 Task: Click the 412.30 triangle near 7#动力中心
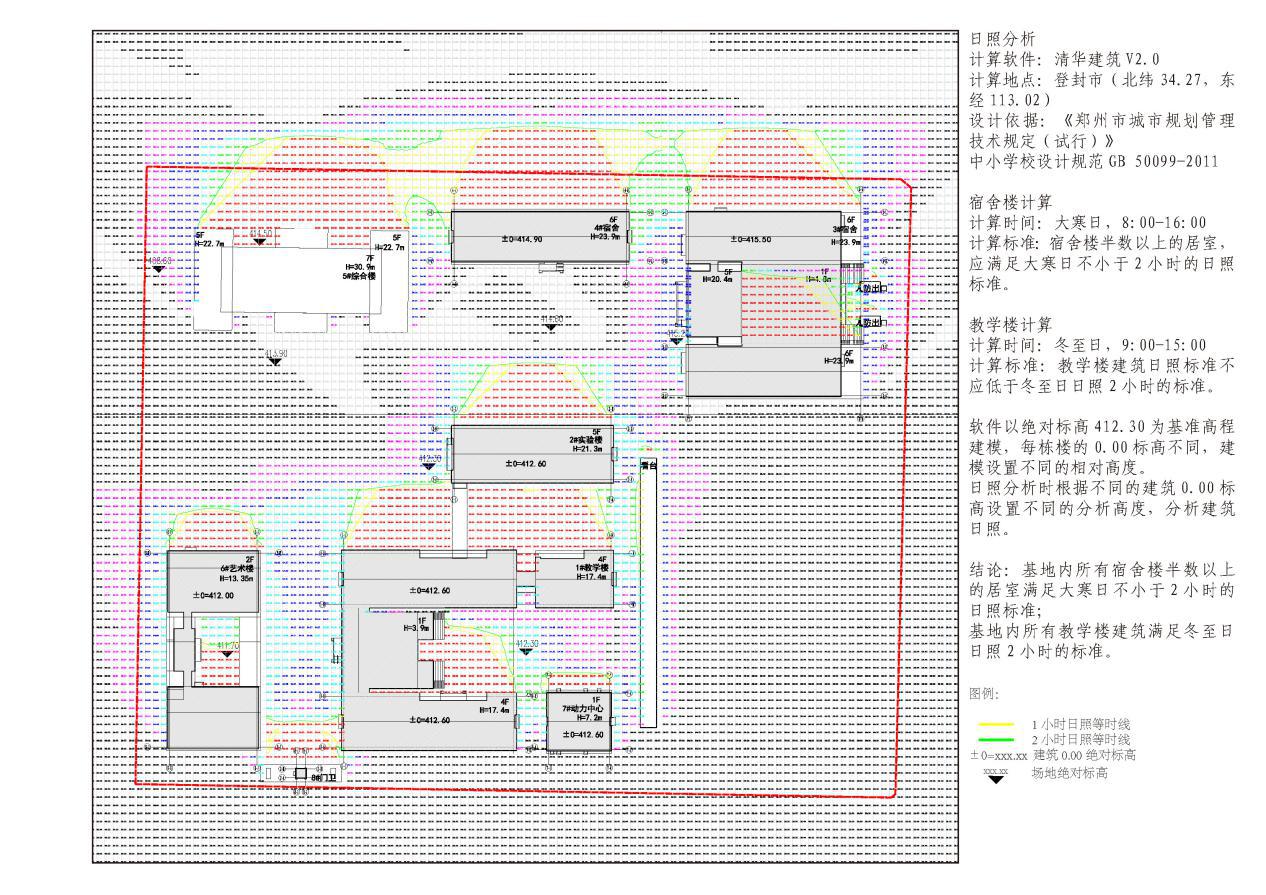526,652
